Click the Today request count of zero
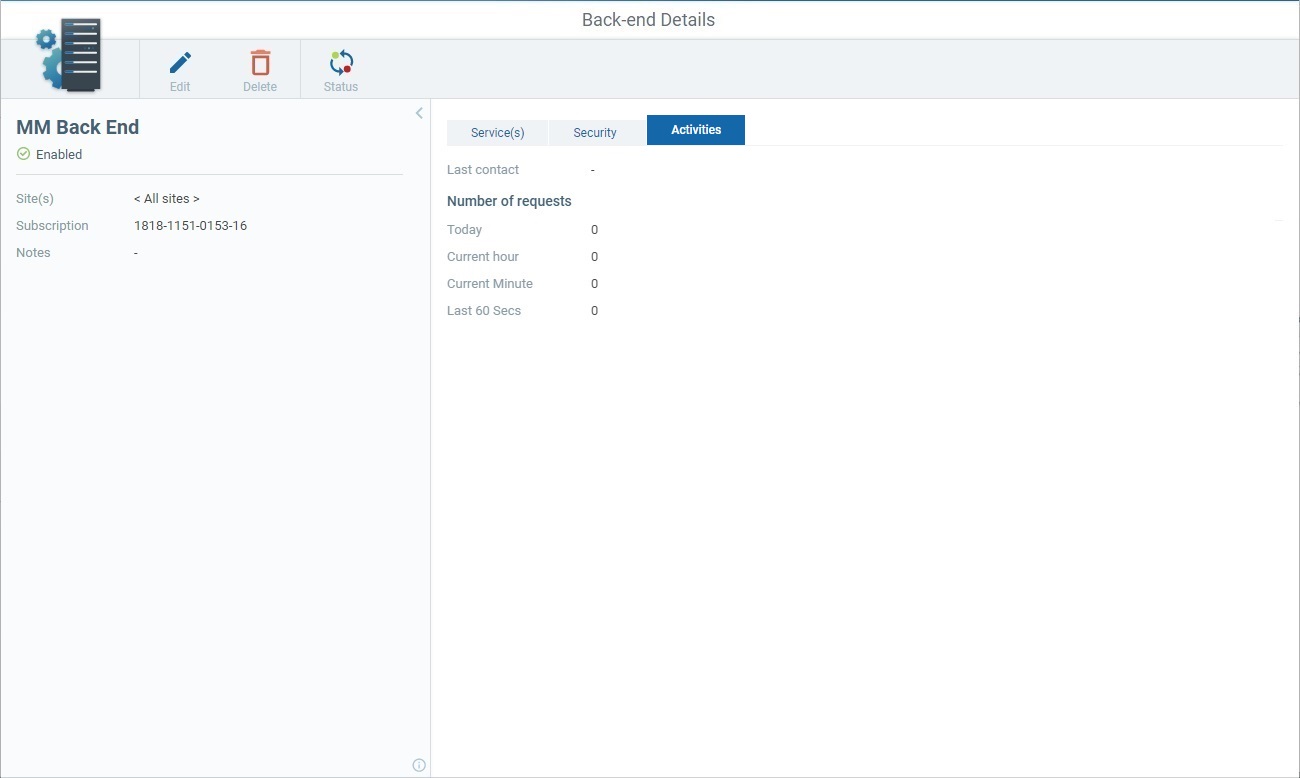Viewport: 1300px width, 778px height. point(594,229)
